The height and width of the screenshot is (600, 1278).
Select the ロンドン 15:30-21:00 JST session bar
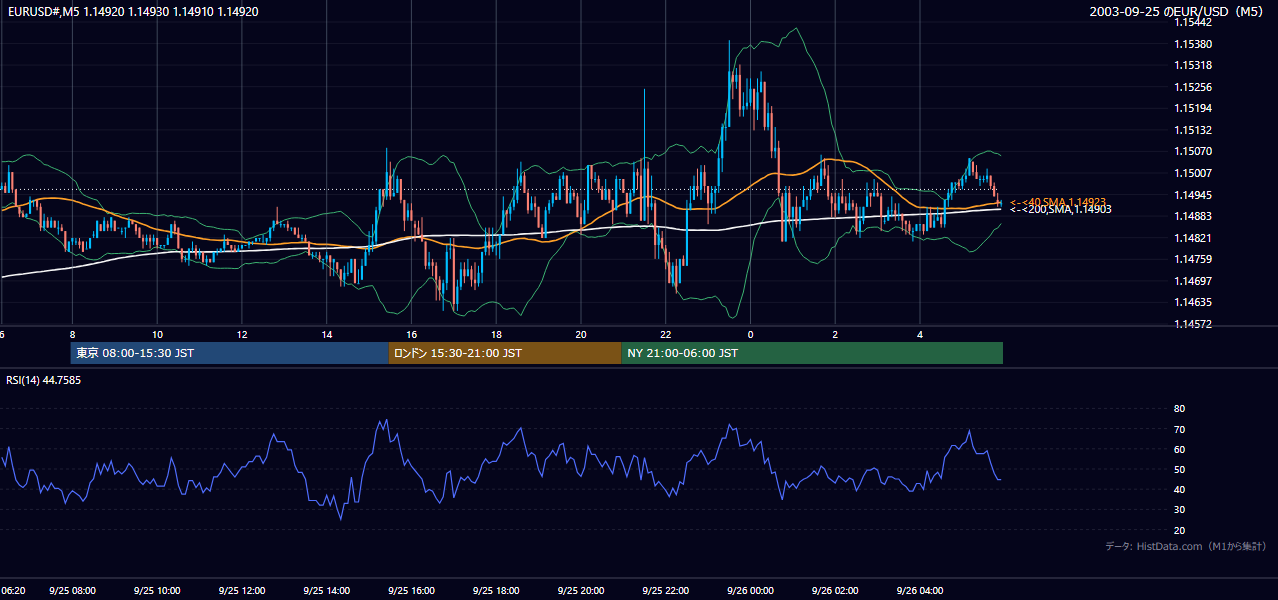pos(505,353)
